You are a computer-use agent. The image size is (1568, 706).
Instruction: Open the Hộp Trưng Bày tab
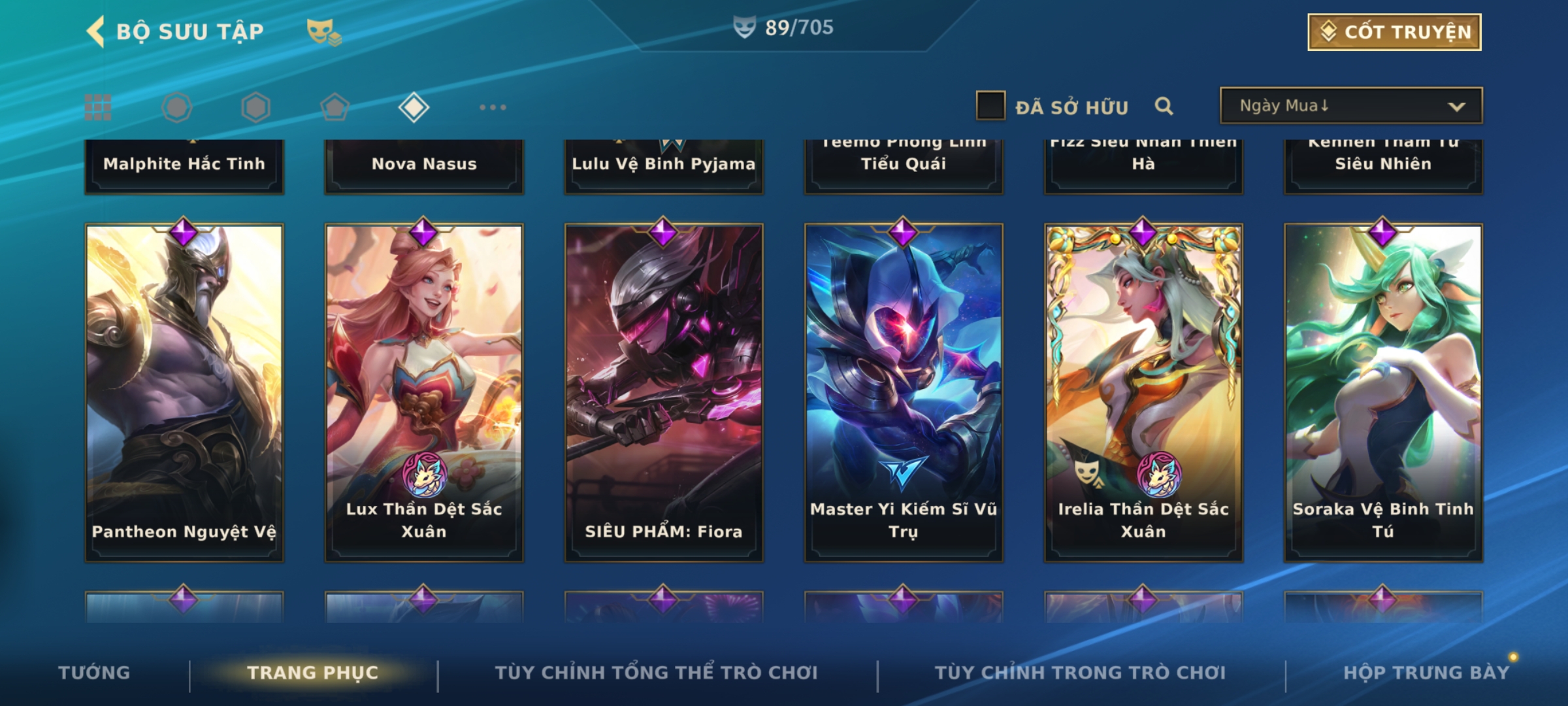[x=1426, y=673]
